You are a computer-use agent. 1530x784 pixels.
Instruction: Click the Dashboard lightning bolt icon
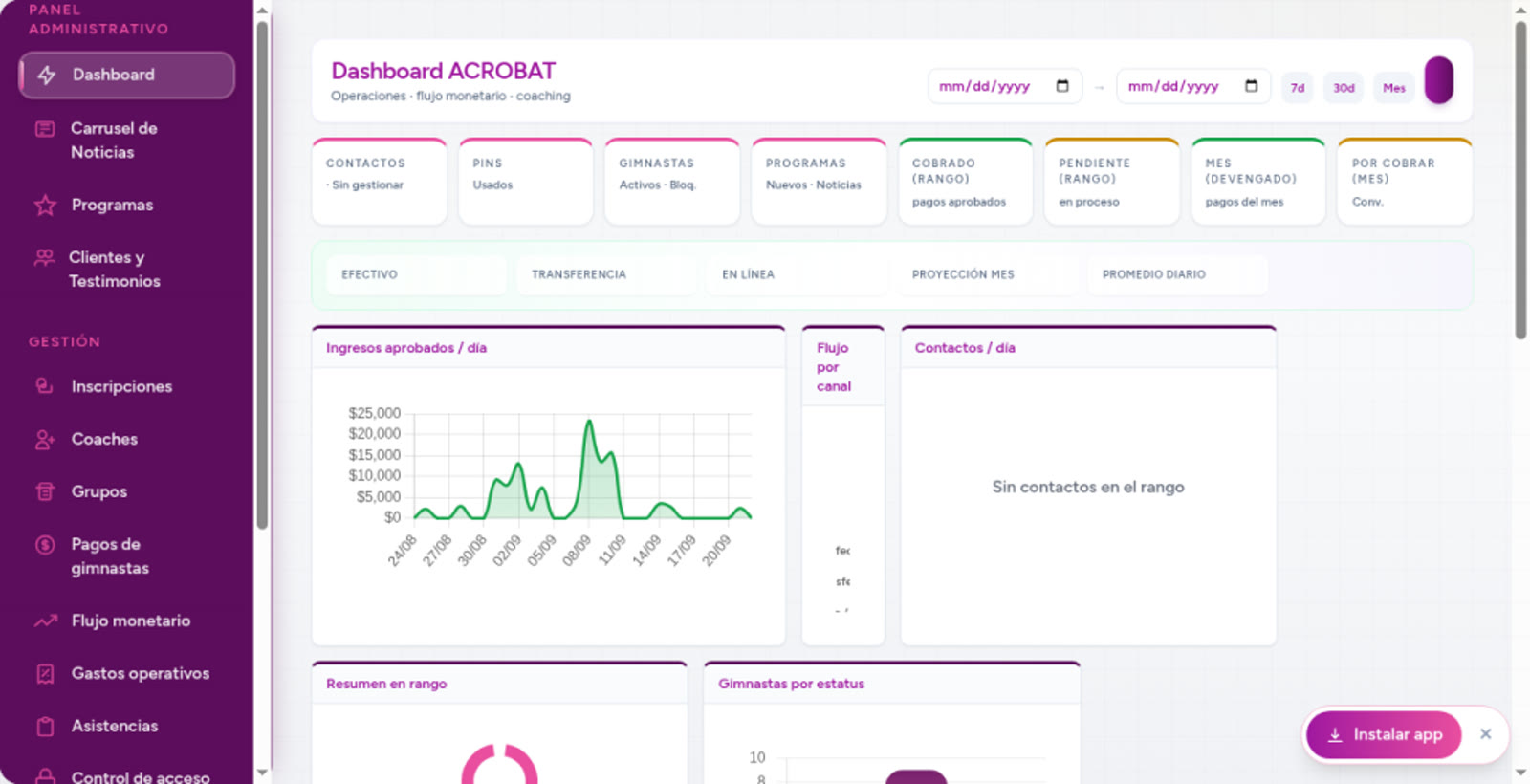46,75
